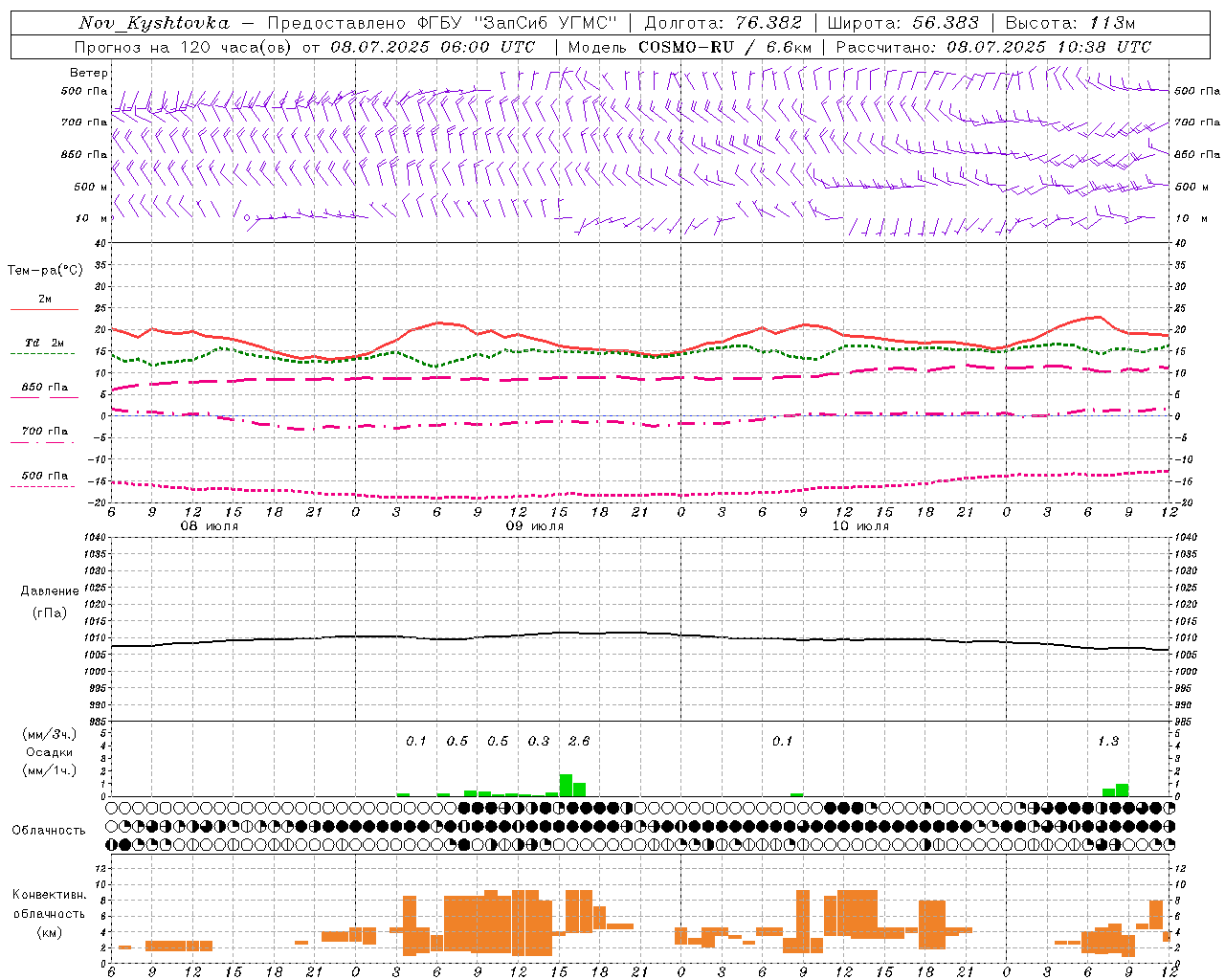Click the '10 июля' date label
Image resolution: width=1225 pixels, height=980 pixels.
pos(860,526)
